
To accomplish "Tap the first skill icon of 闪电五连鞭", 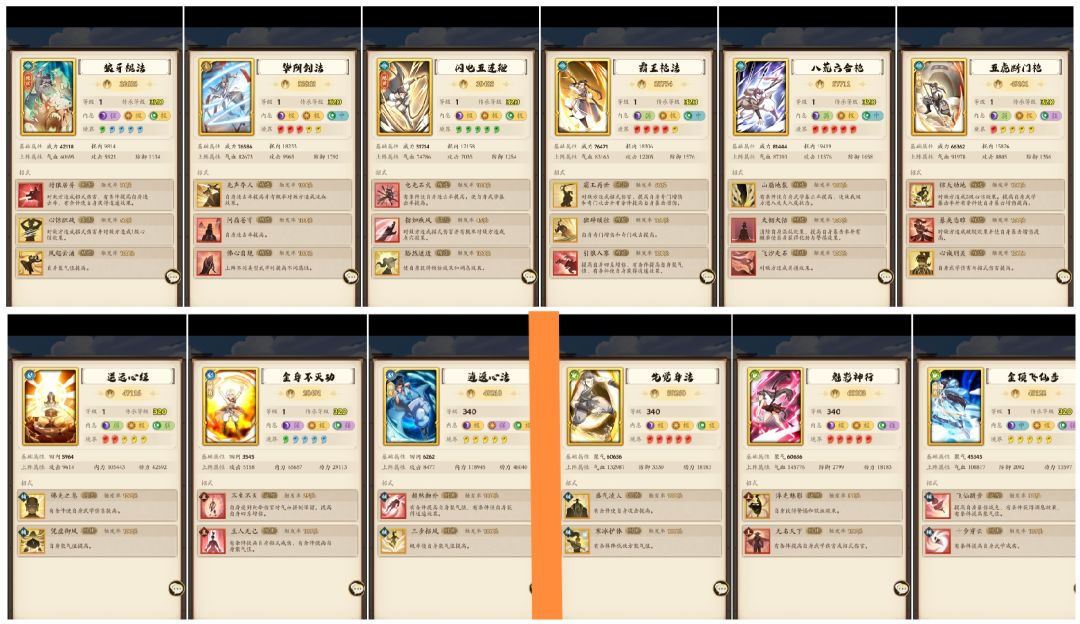I will (x=387, y=196).
